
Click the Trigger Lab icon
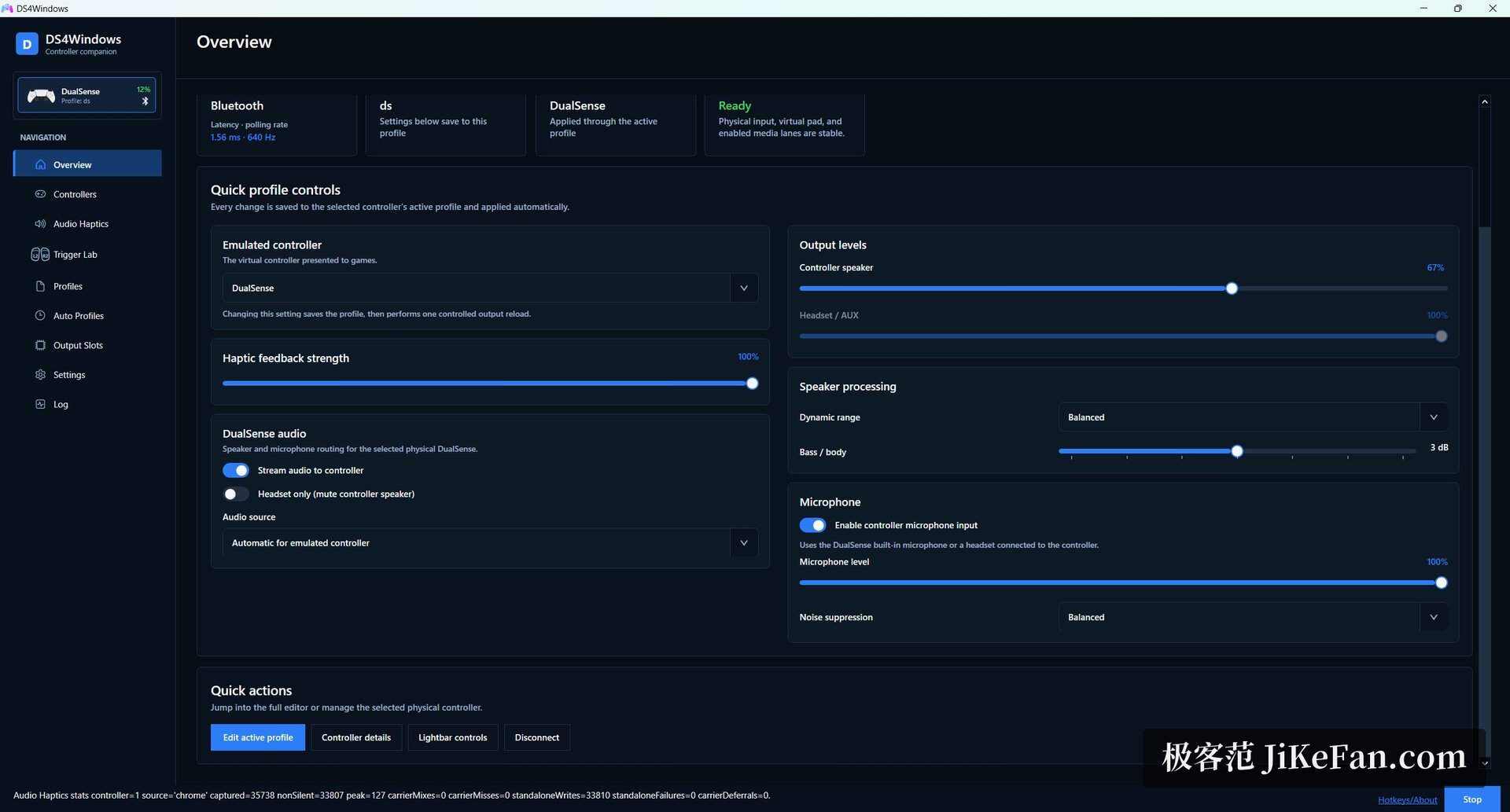40,255
